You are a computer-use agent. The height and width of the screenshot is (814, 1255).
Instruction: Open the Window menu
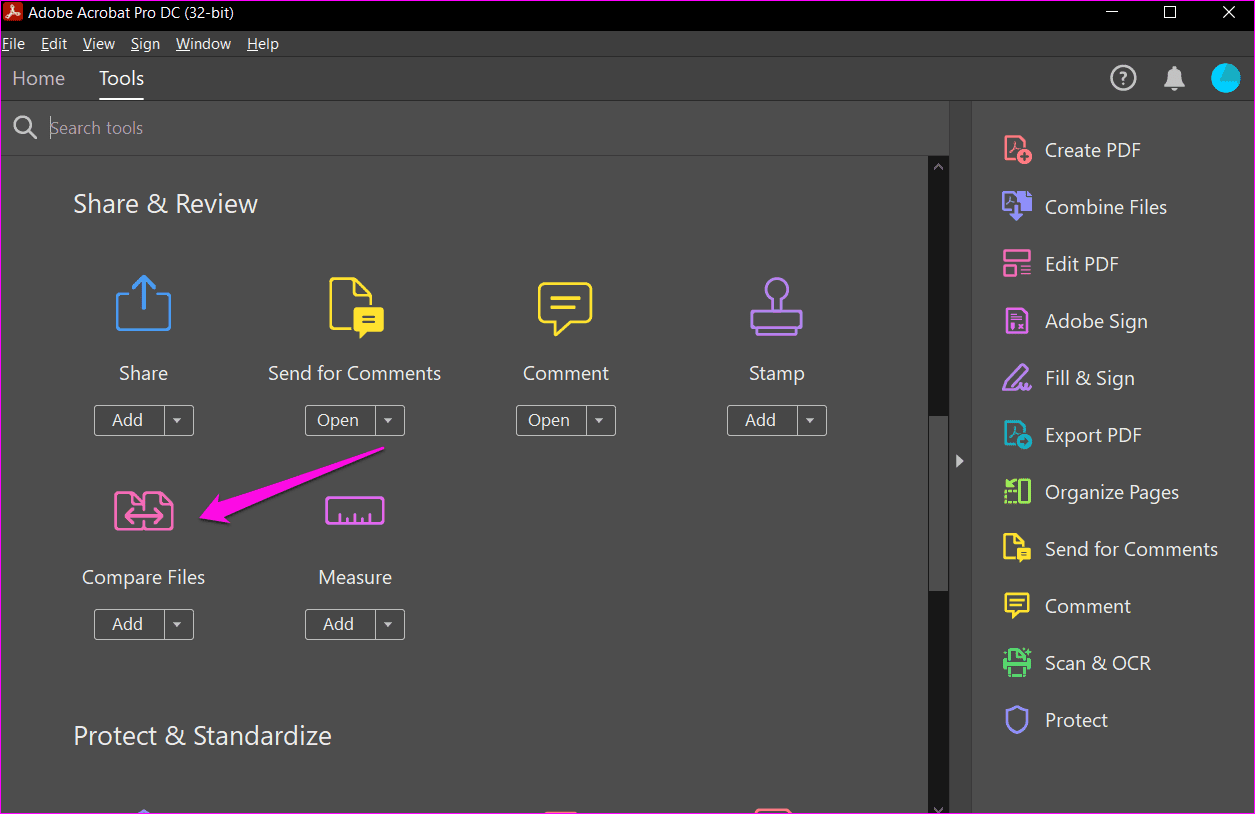click(x=203, y=44)
